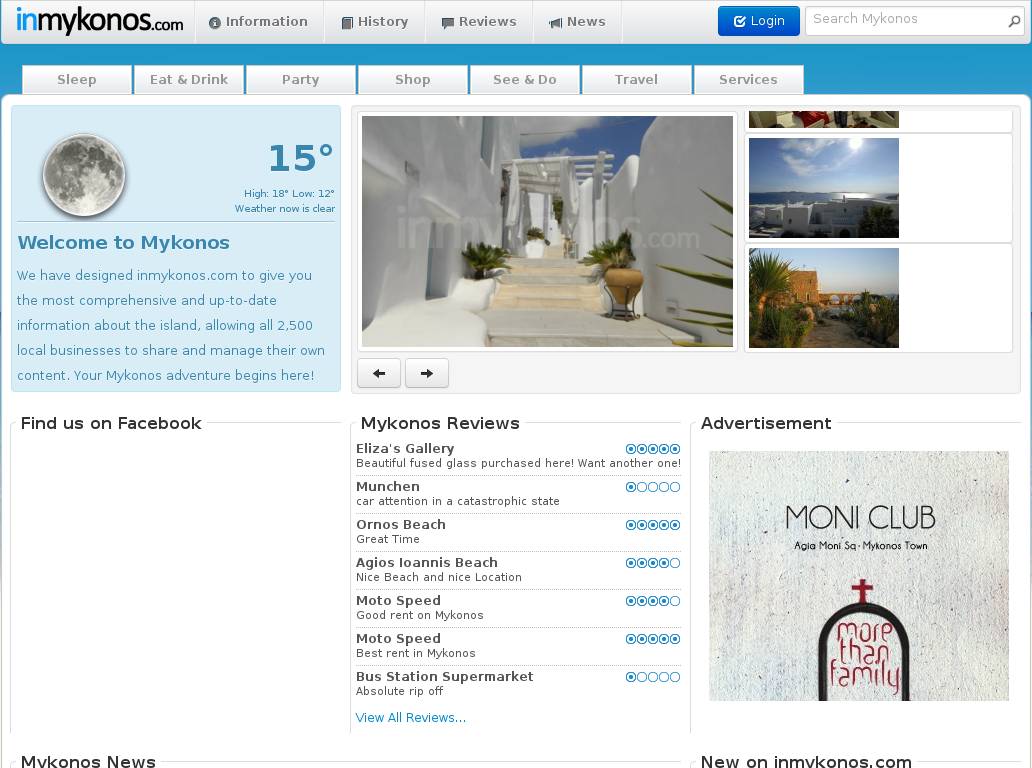Show previous slideshow photo with left arrow

379,373
